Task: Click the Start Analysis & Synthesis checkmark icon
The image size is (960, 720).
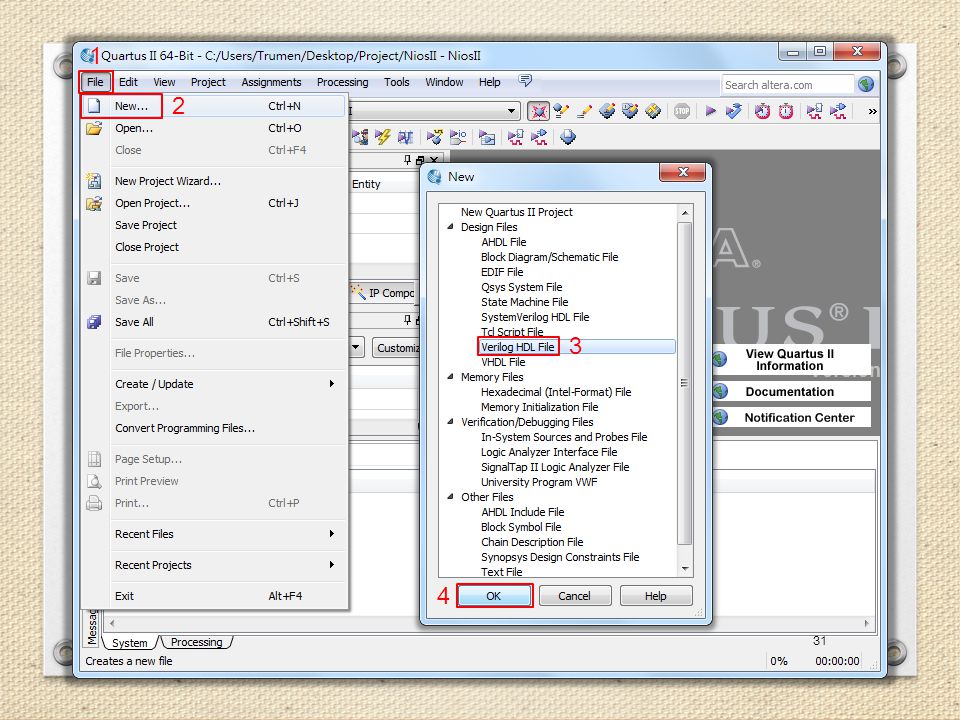Action: pos(733,111)
